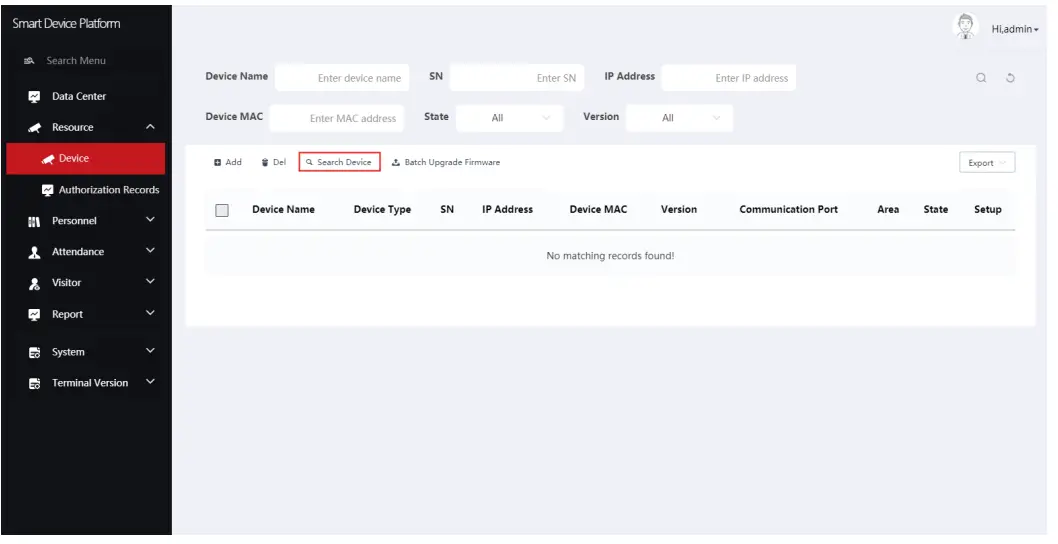Click the Report chart icon
This screenshot has height=544, width=1058.
click(x=34, y=315)
